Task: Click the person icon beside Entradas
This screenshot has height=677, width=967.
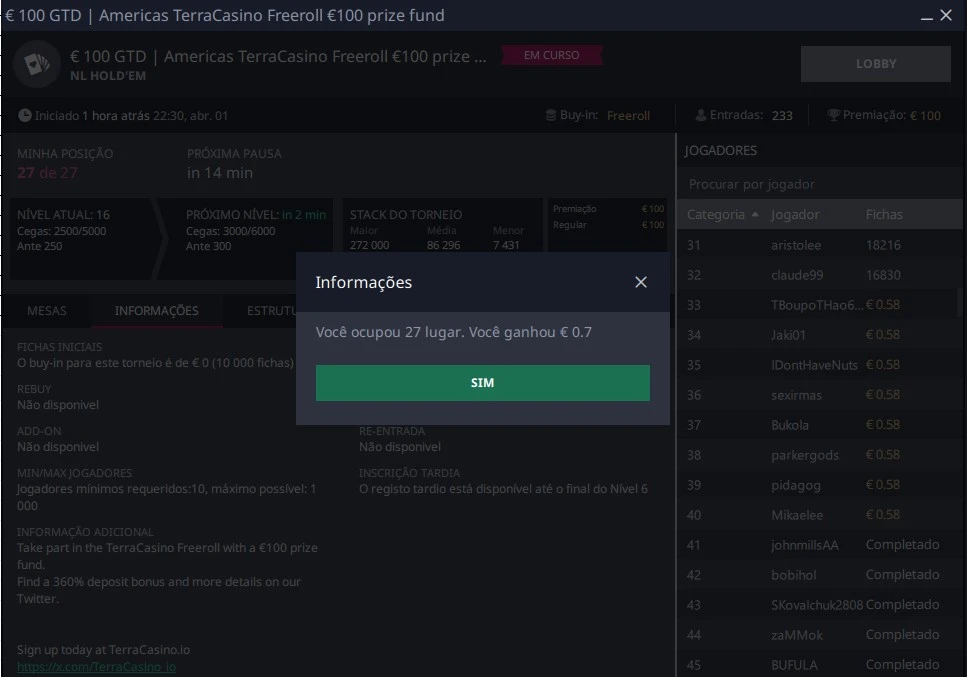Action: (x=701, y=115)
